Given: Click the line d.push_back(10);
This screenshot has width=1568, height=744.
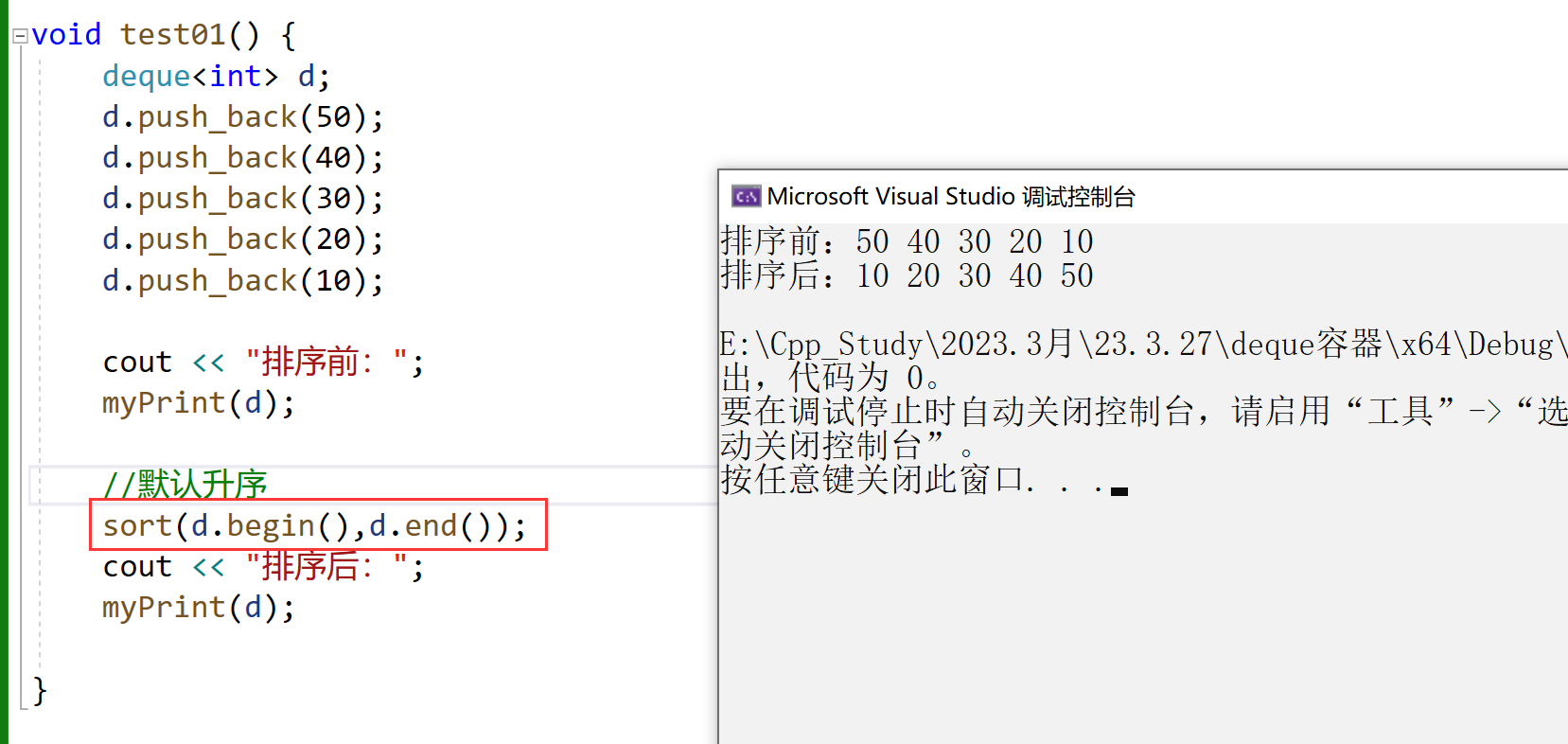Looking at the screenshot, I should click(243, 281).
